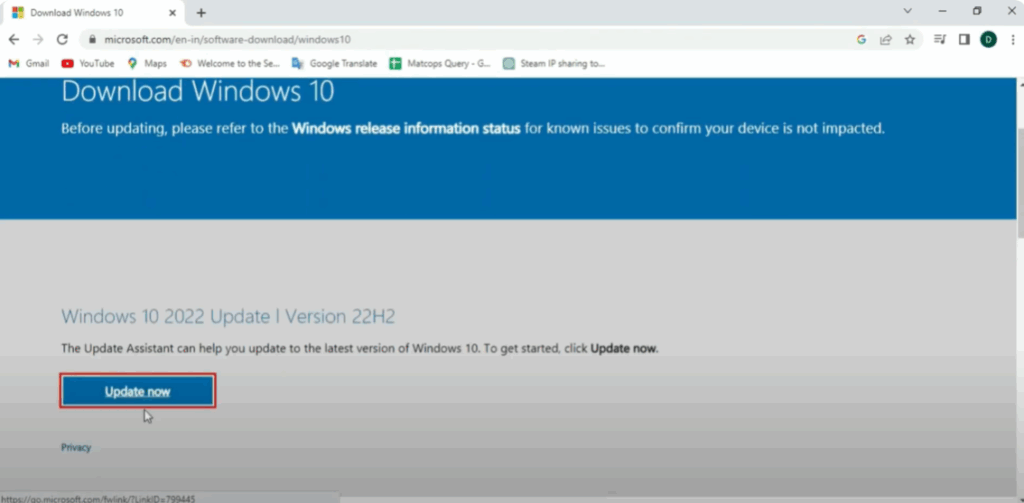Reload the Download Windows 10 page
This screenshot has height=503, width=1024.
(62, 39)
